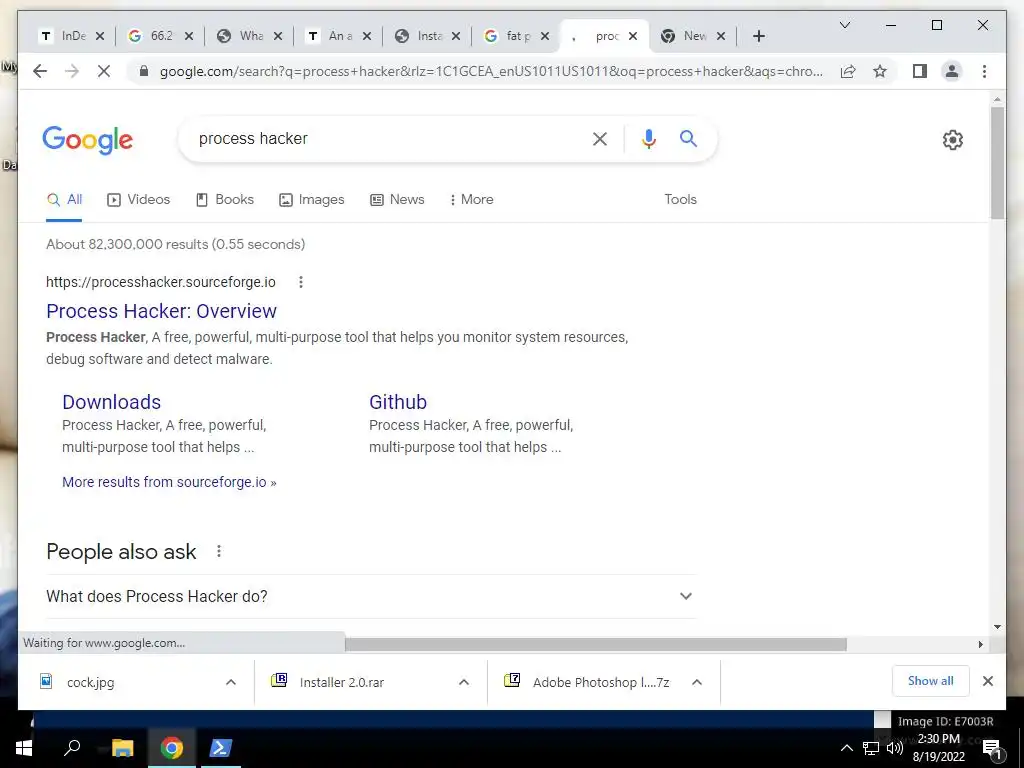The image size is (1024, 768).
Task: Expand the More search filters menu
Action: tap(471, 199)
